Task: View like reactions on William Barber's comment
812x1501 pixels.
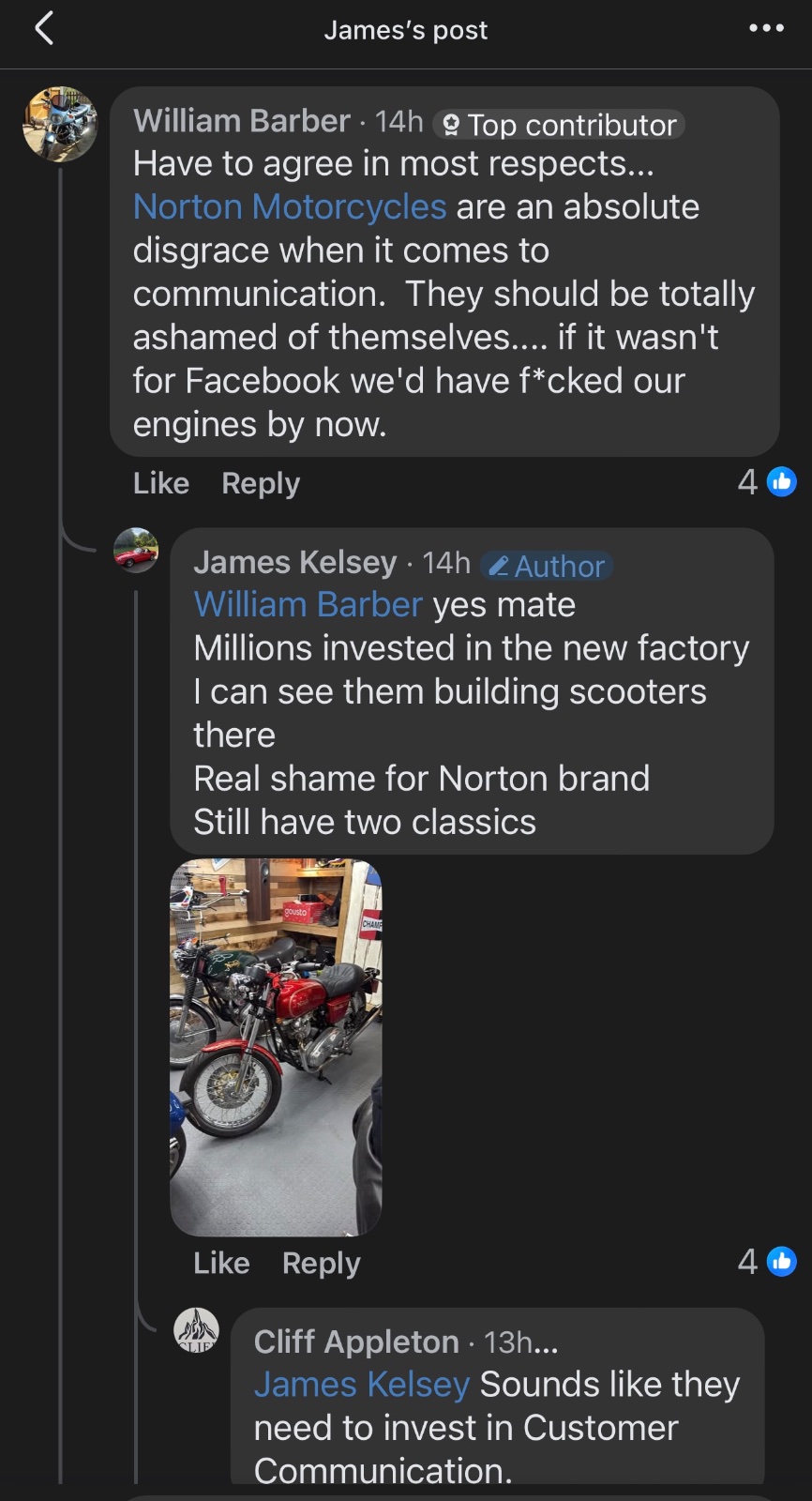Action: [767, 482]
